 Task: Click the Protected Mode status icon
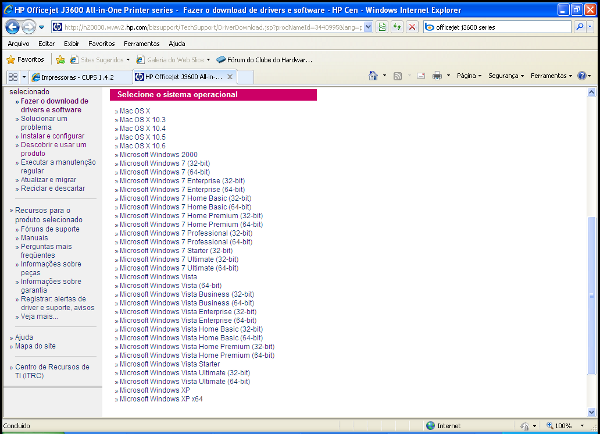click(524, 426)
